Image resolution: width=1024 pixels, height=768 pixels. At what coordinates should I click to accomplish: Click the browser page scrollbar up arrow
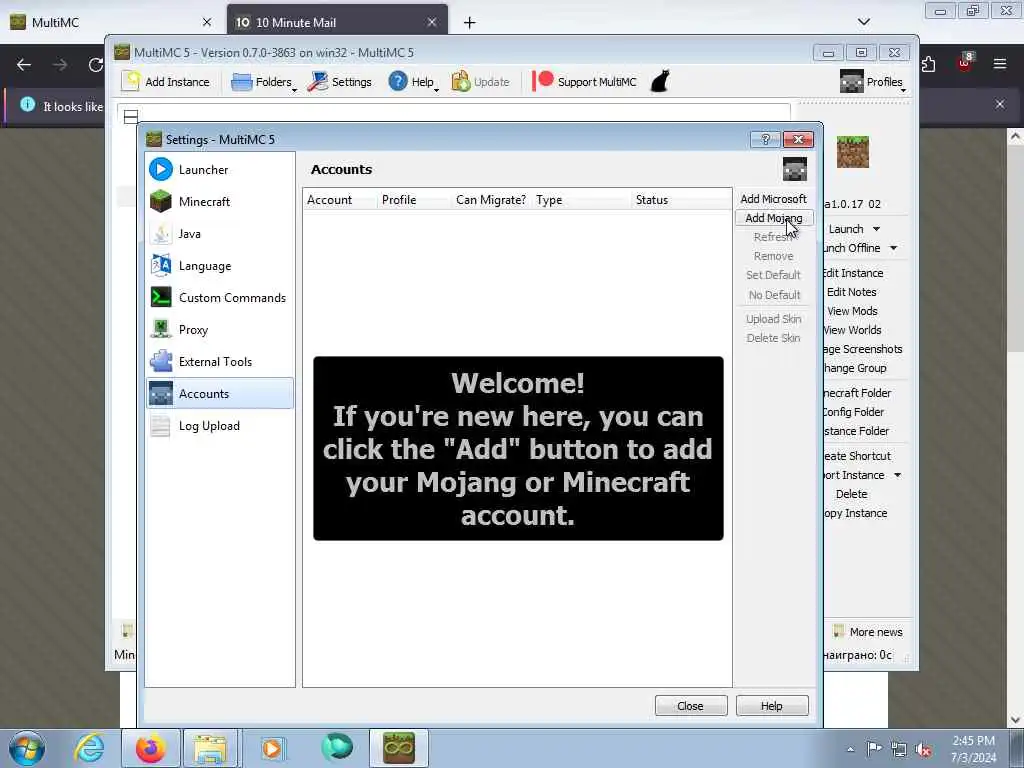click(x=1016, y=136)
